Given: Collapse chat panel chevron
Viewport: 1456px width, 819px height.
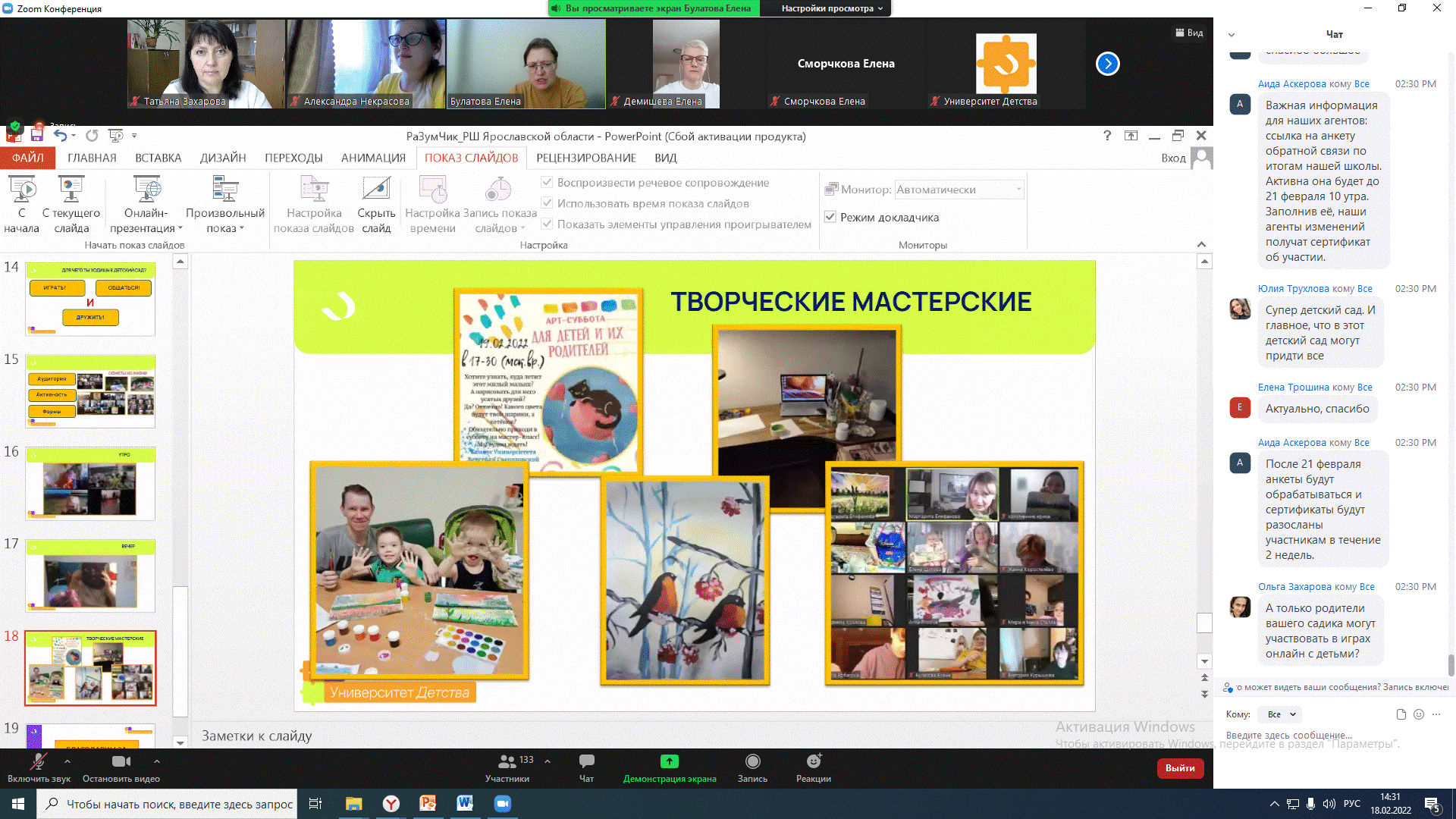Looking at the screenshot, I should 1232,34.
